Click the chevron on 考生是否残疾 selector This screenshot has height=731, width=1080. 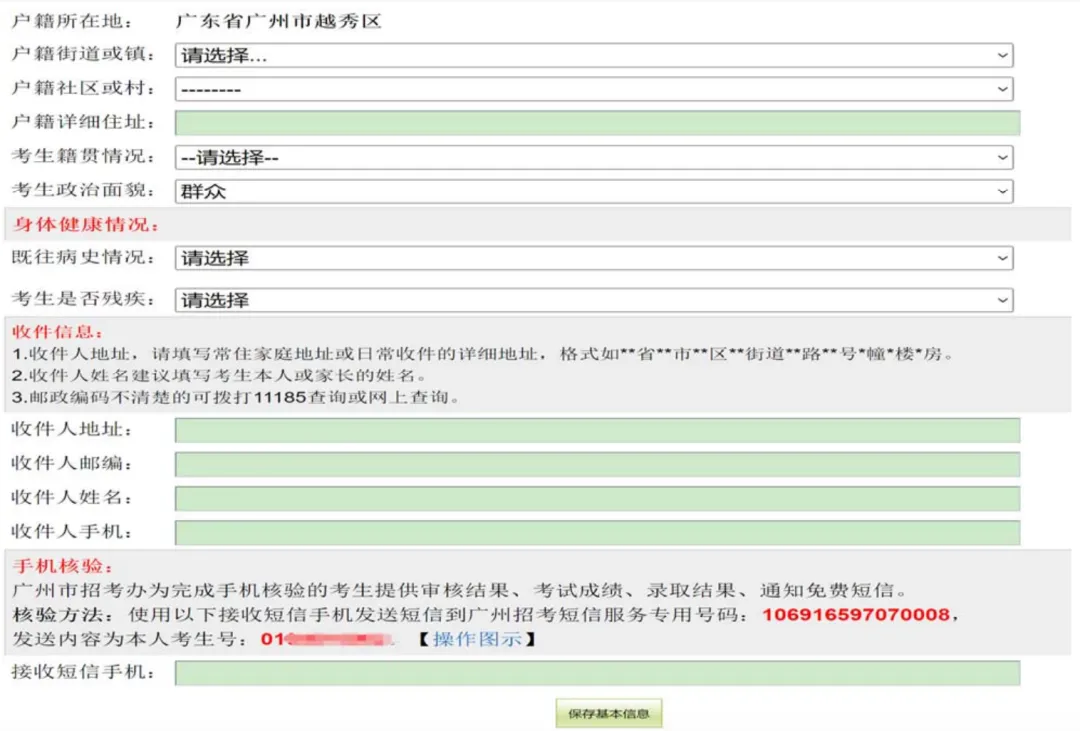1003,299
